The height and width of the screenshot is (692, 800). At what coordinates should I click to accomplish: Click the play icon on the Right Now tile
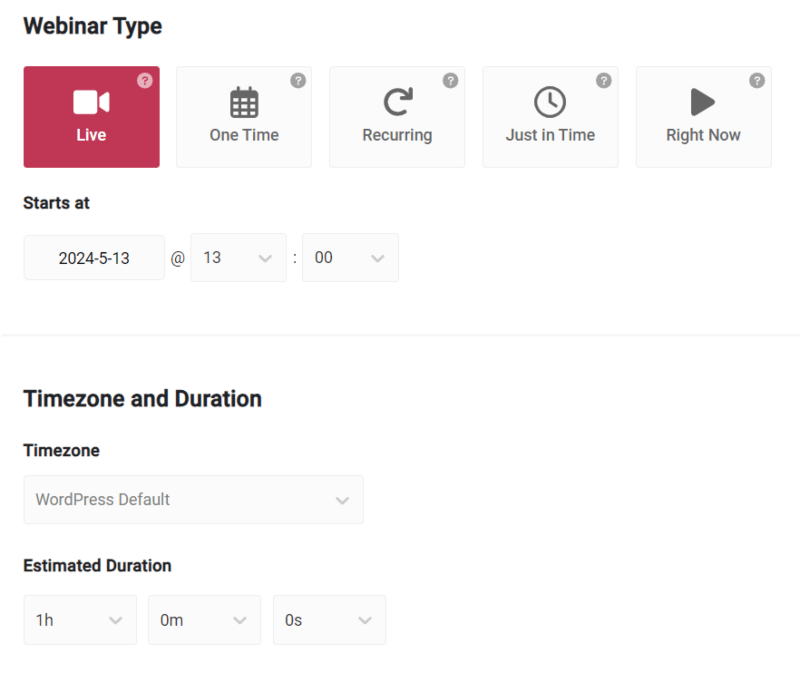(x=703, y=100)
